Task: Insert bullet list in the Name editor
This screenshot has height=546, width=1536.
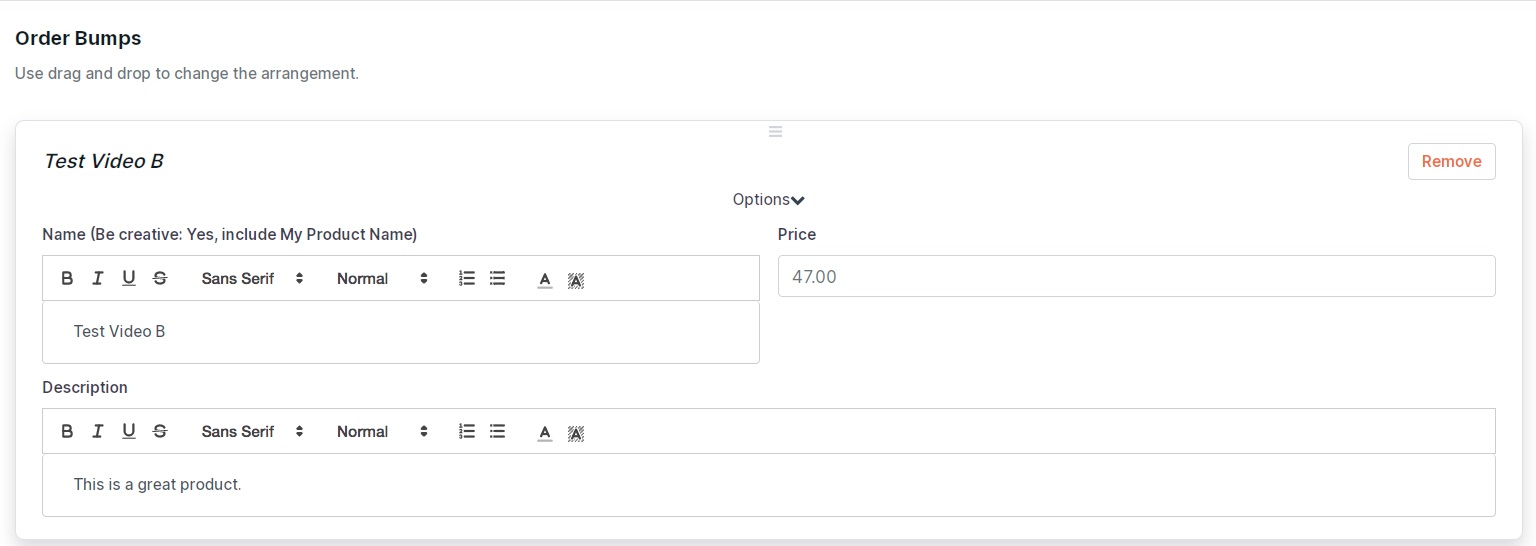Action: [498, 278]
